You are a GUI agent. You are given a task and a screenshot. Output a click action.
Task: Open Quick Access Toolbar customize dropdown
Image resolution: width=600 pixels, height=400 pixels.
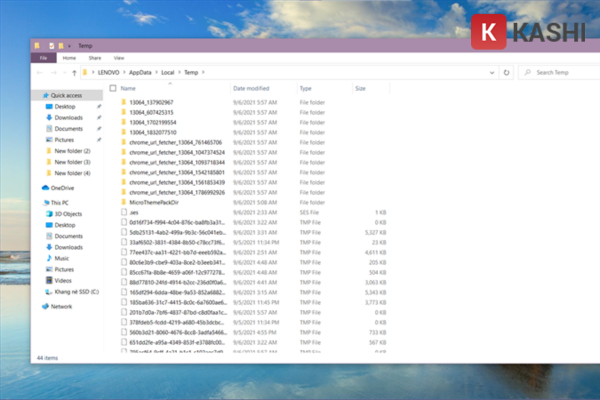pos(70,46)
